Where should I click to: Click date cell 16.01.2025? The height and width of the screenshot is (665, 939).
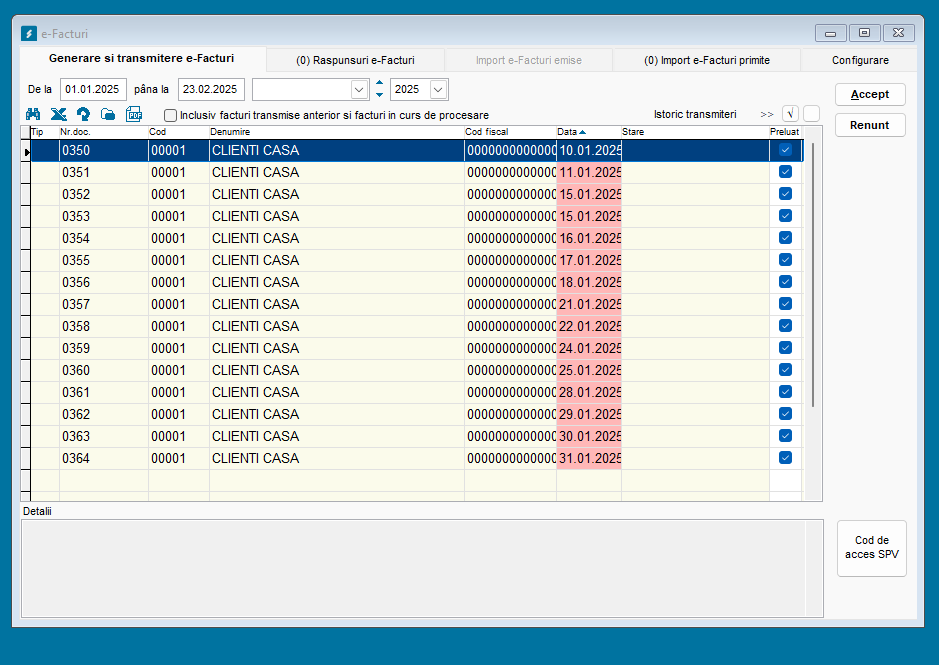click(x=589, y=238)
